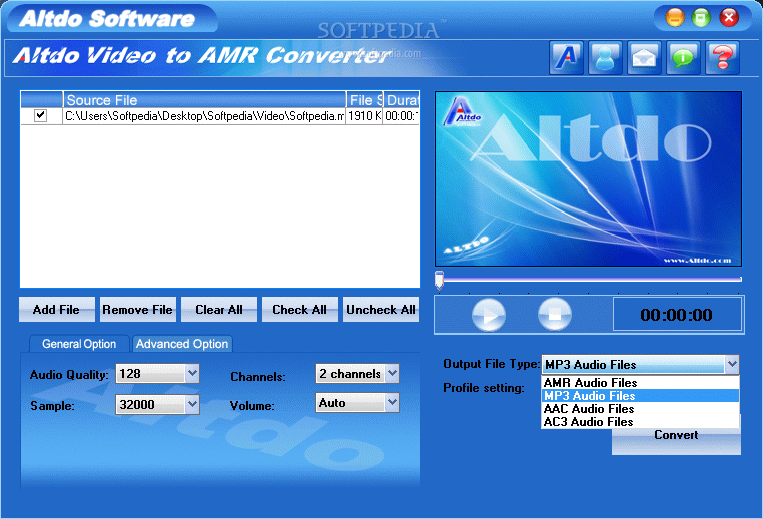Click the preview seek slider handle
763x519 pixels.
(x=439, y=280)
